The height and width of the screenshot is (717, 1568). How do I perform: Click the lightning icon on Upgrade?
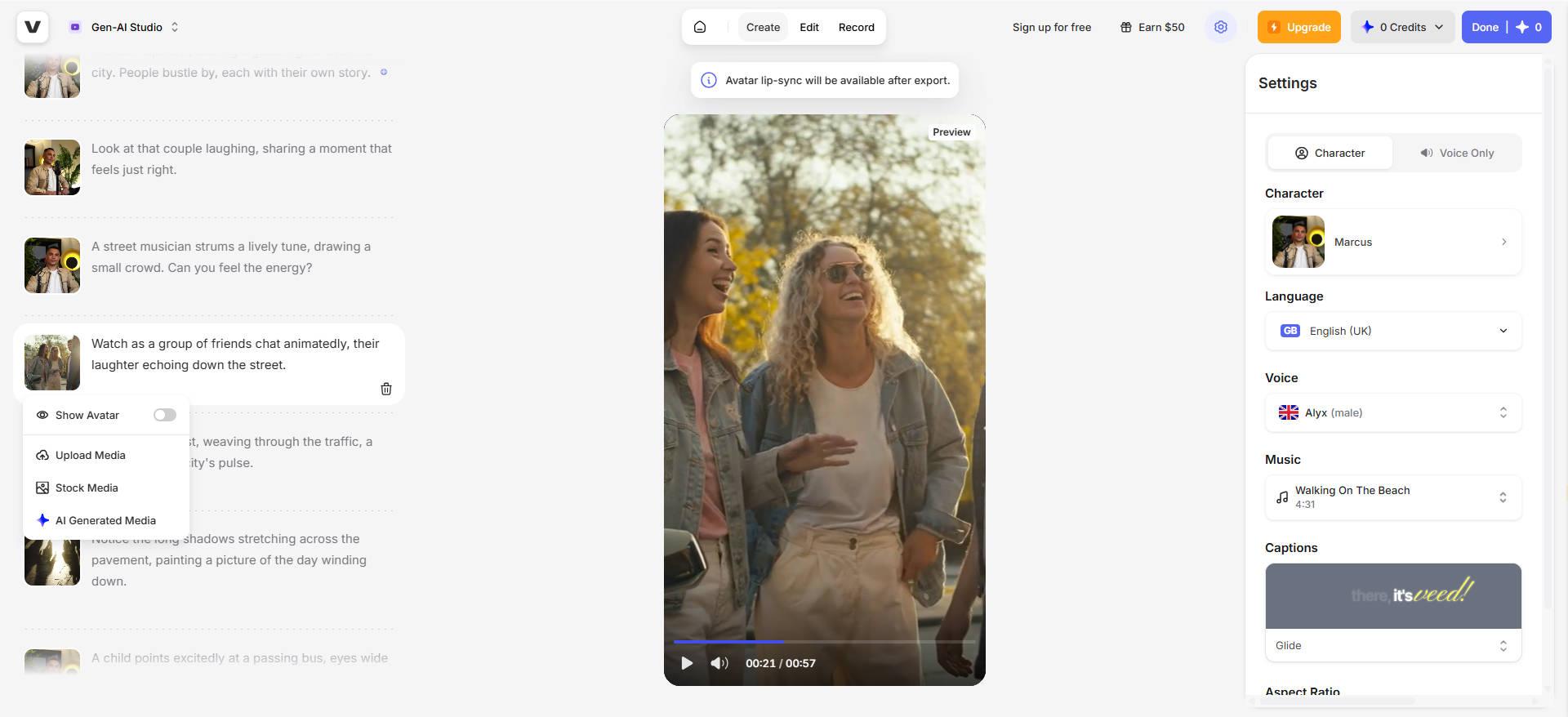point(1273,27)
